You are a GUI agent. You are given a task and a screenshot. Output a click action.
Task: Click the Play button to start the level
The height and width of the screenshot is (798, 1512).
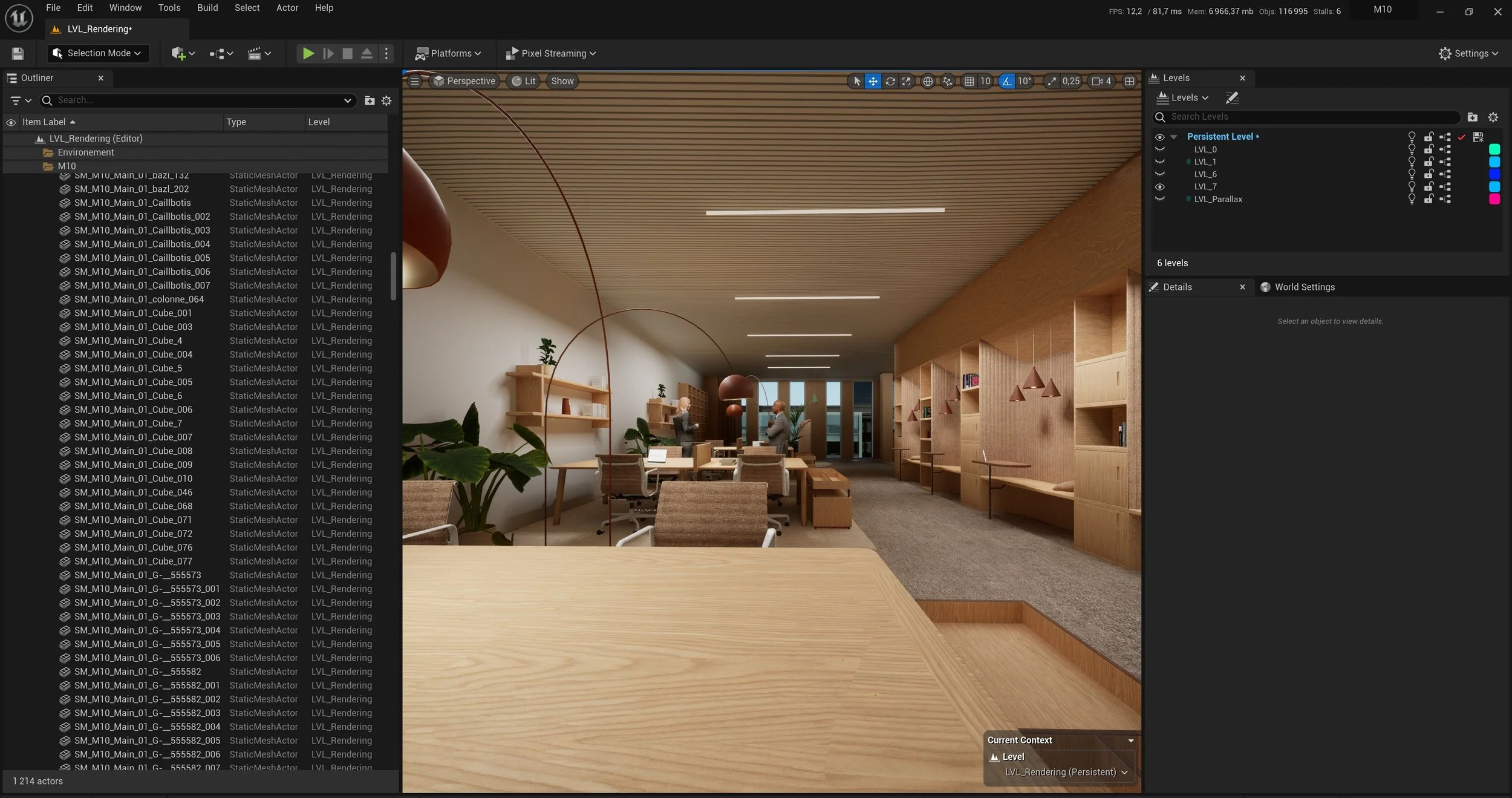(308, 53)
